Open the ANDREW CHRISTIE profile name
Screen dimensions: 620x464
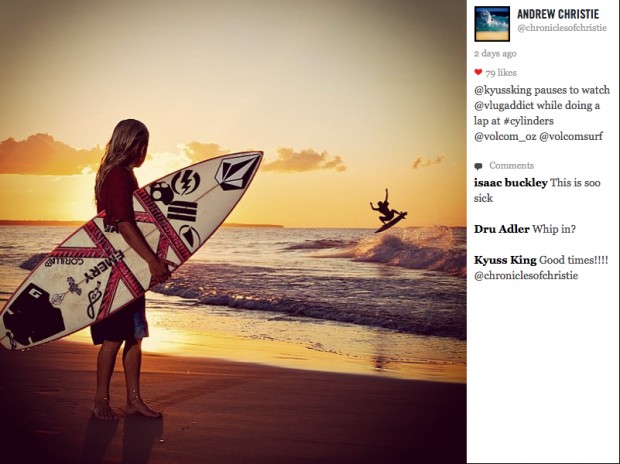tap(558, 14)
